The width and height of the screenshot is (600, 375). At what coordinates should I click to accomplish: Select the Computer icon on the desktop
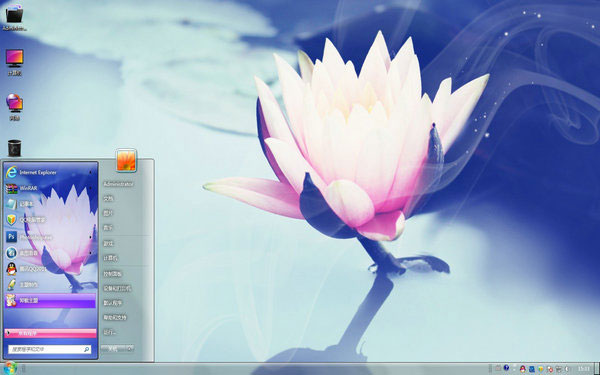[15, 62]
